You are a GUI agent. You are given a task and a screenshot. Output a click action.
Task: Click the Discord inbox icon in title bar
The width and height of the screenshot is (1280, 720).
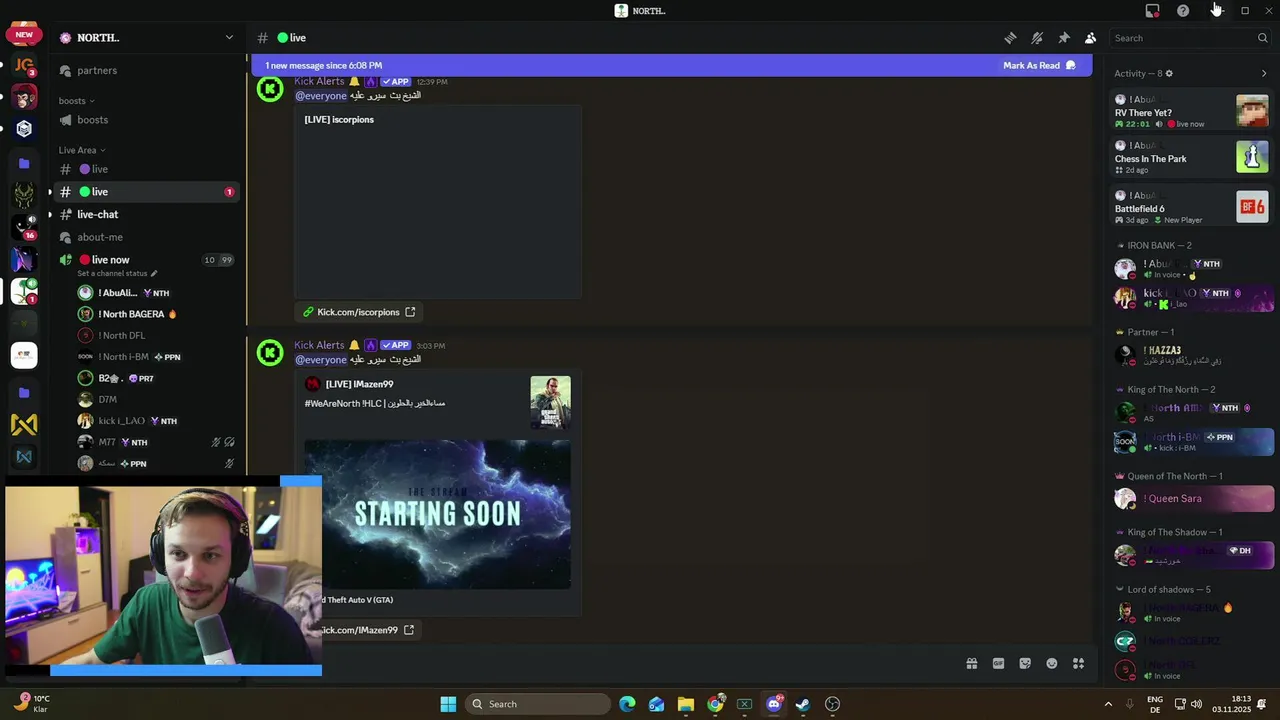pyautogui.click(x=1152, y=11)
